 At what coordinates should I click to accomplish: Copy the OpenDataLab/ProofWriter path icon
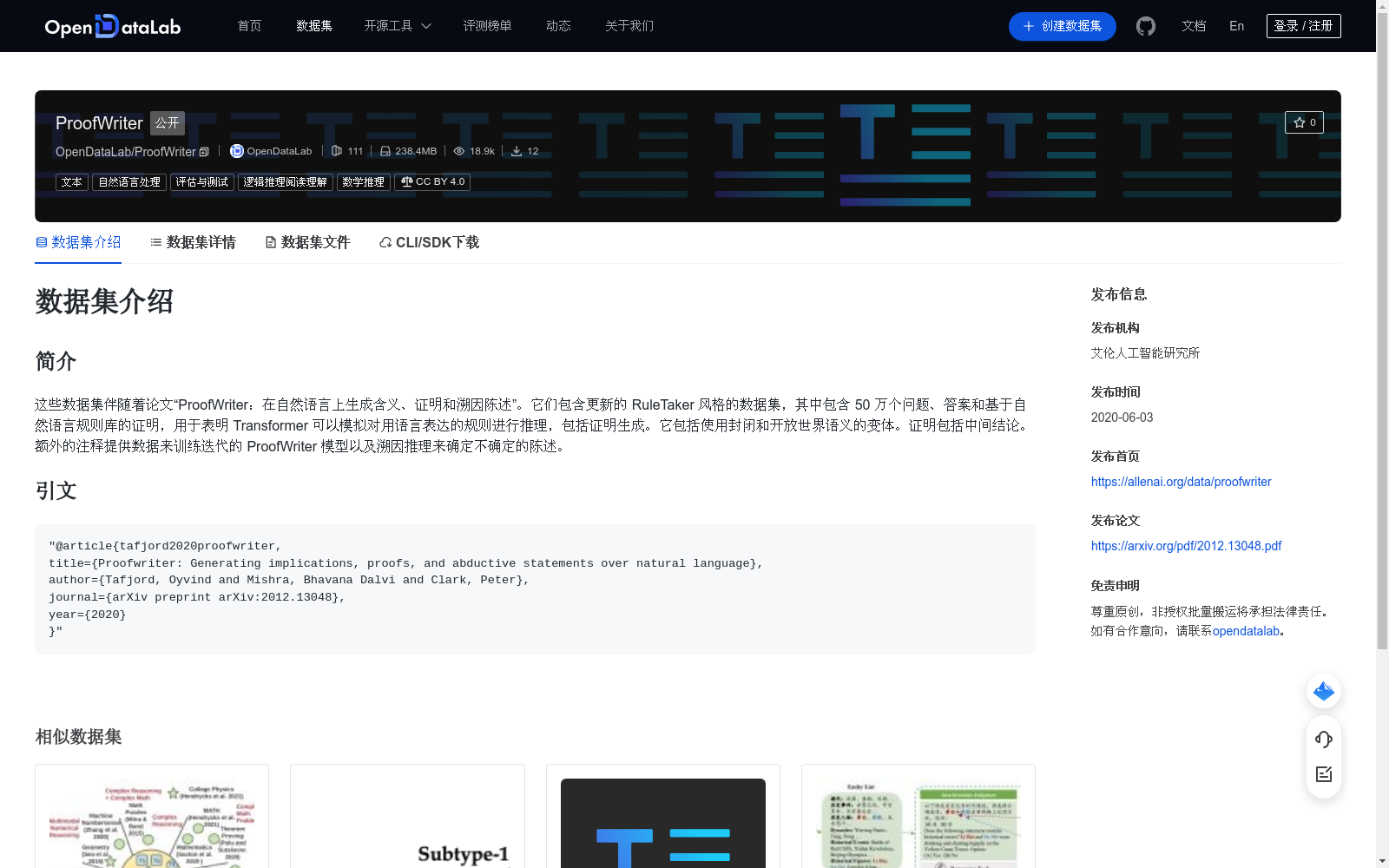tap(204, 152)
